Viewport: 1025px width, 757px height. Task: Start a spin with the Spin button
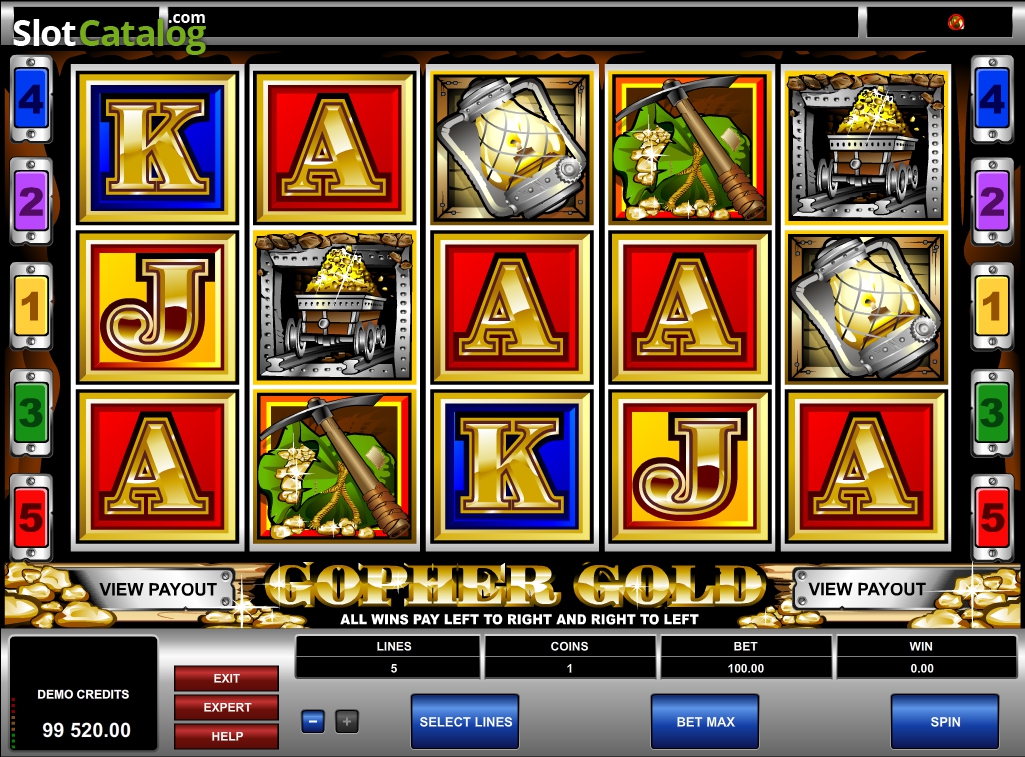[x=945, y=722]
